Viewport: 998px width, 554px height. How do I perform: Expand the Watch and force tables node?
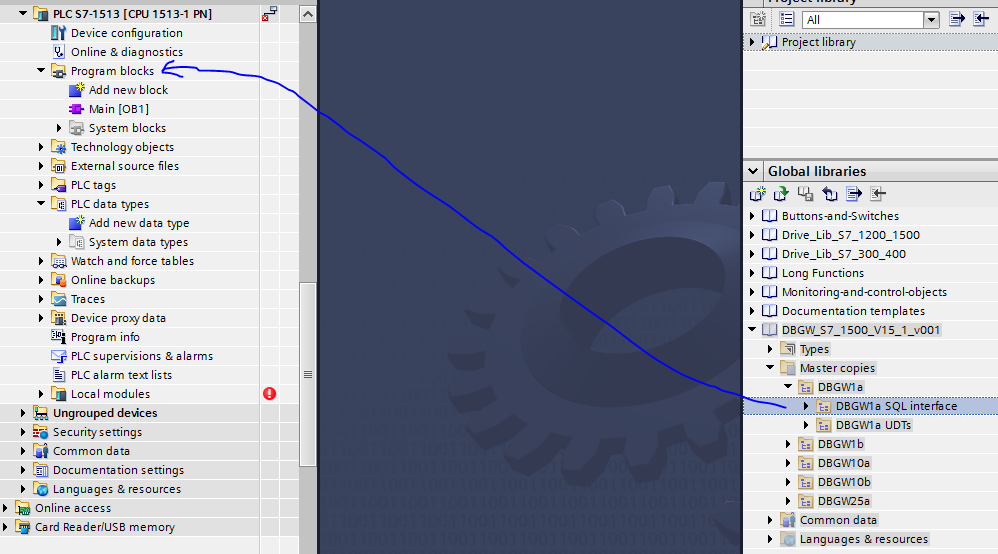pyautogui.click(x=41, y=261)
